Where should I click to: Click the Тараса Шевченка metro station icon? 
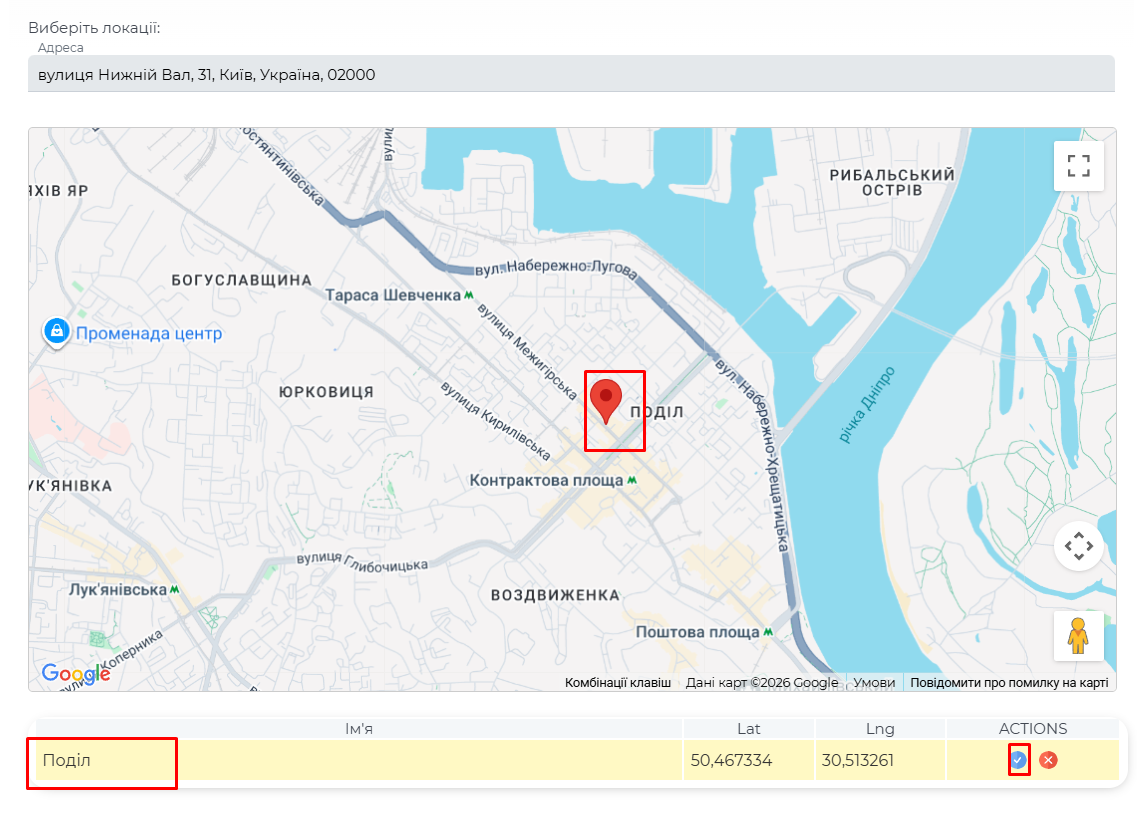[x=468, y=295]
